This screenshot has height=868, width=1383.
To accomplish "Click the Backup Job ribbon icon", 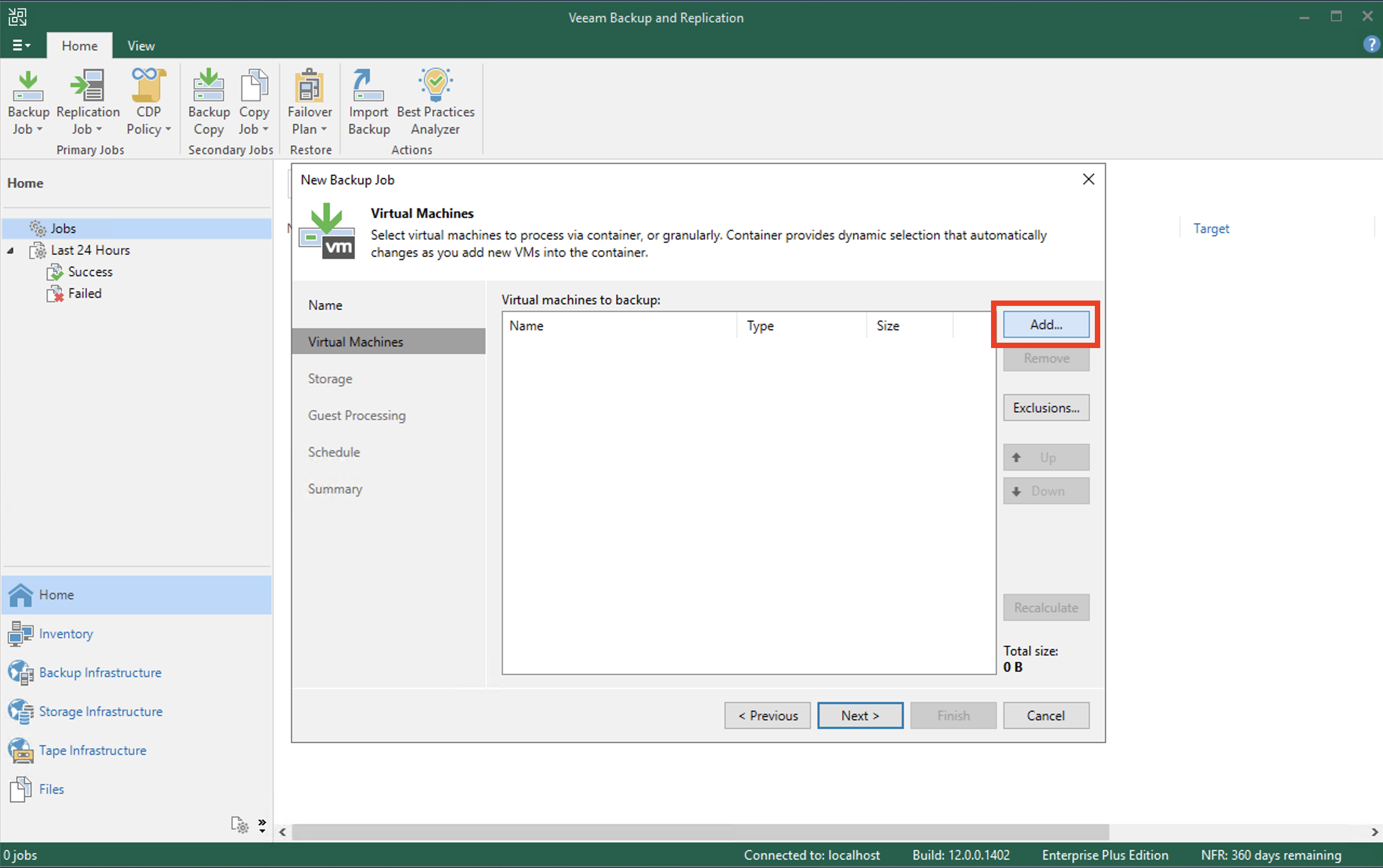I will pyautogui.click(x=28, y=86).
